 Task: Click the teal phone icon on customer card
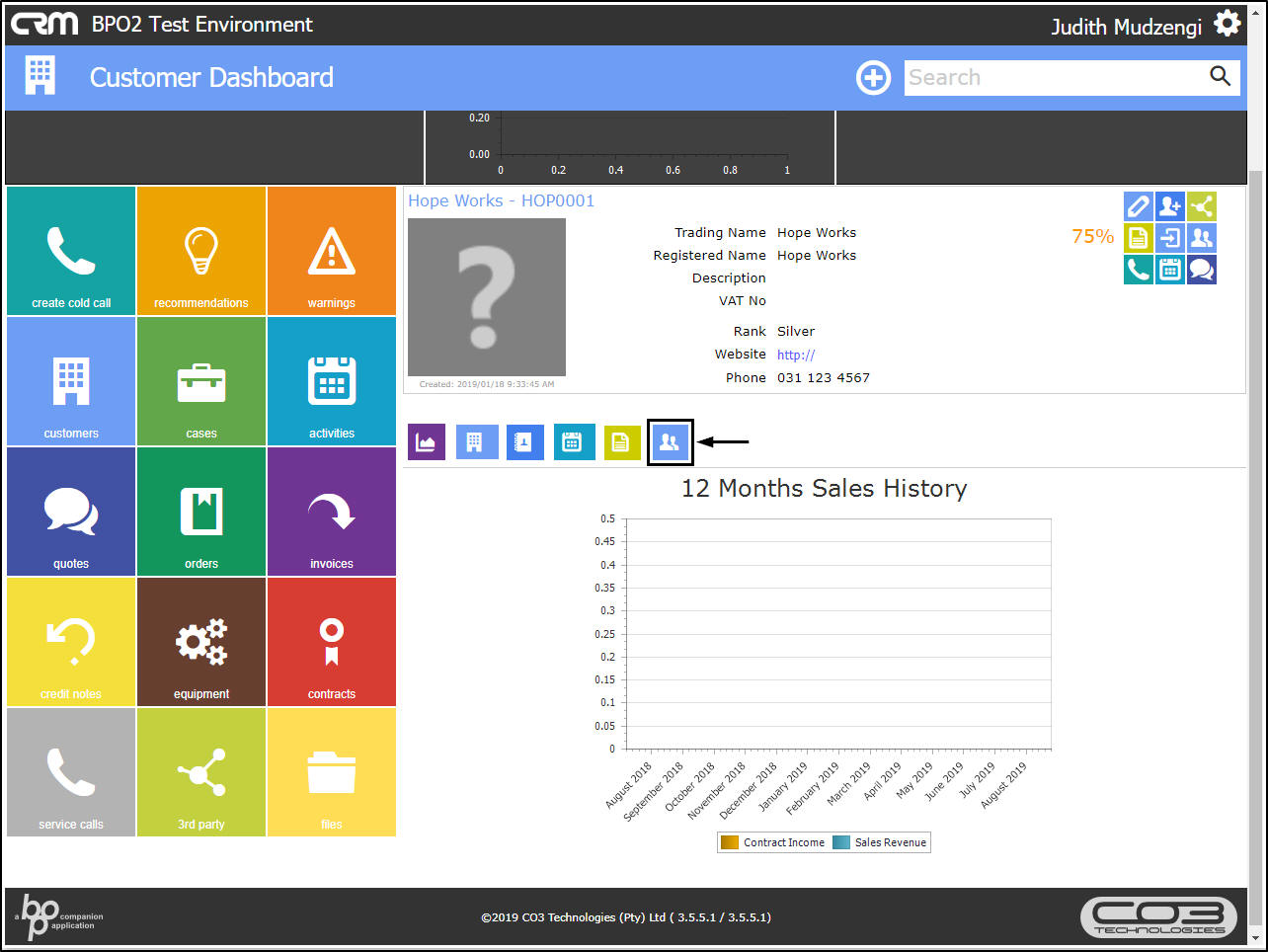click(x=1139, y=269)
